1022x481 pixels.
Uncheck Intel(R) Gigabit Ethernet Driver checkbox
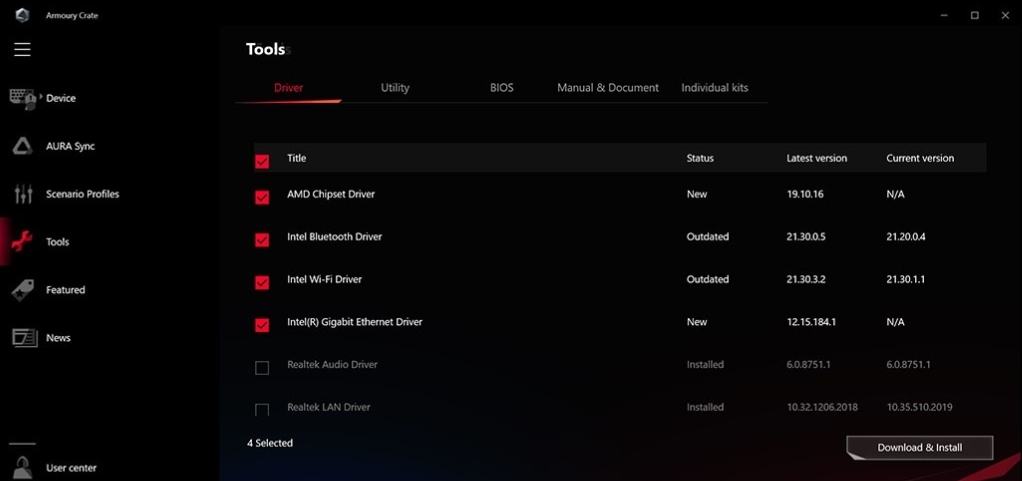262,325
